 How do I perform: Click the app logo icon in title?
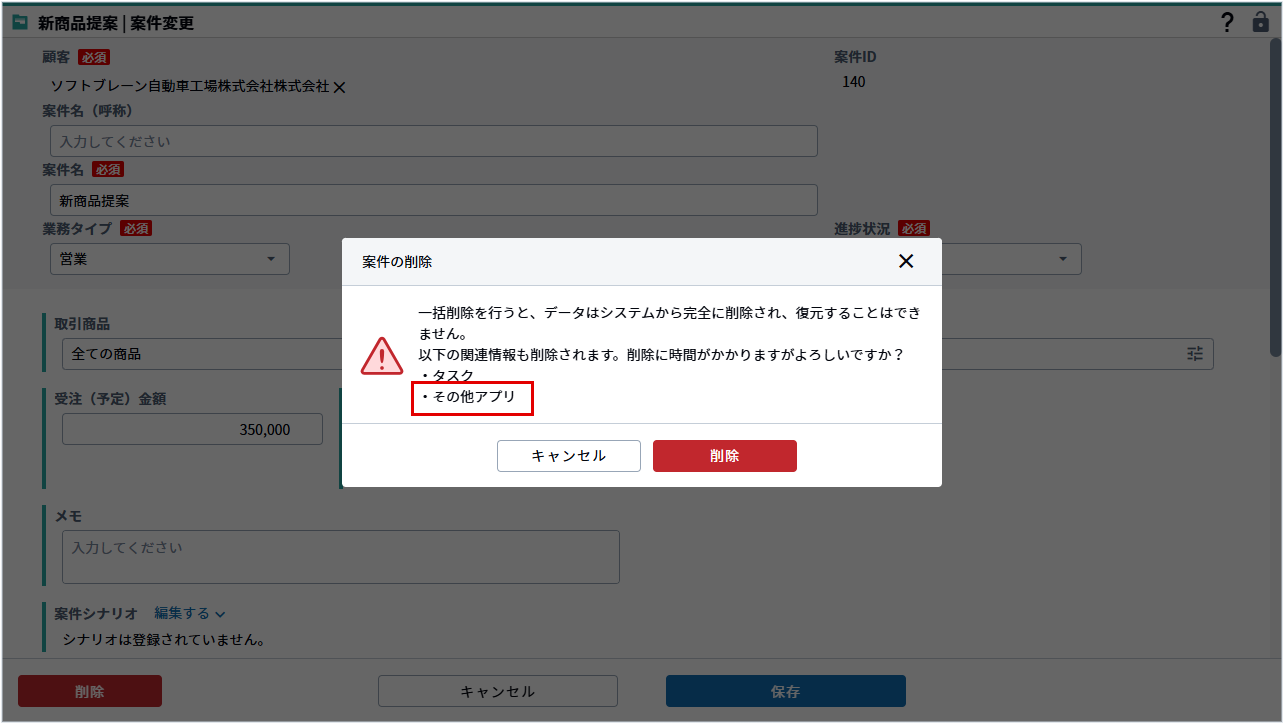[x=20, y=22]
